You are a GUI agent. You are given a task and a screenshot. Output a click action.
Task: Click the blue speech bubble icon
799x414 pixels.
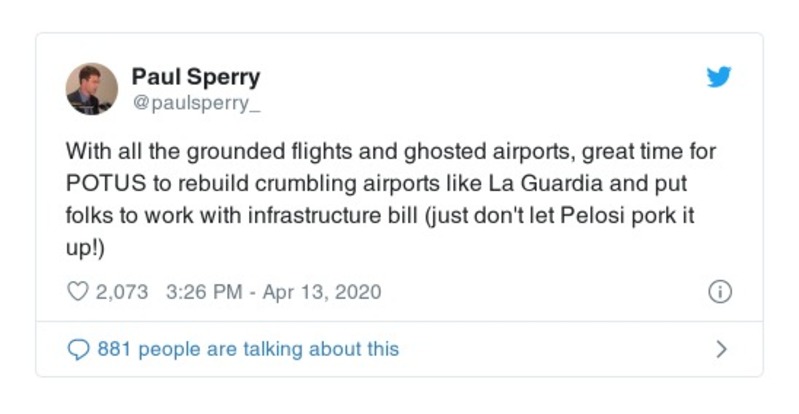pos(78,349)
